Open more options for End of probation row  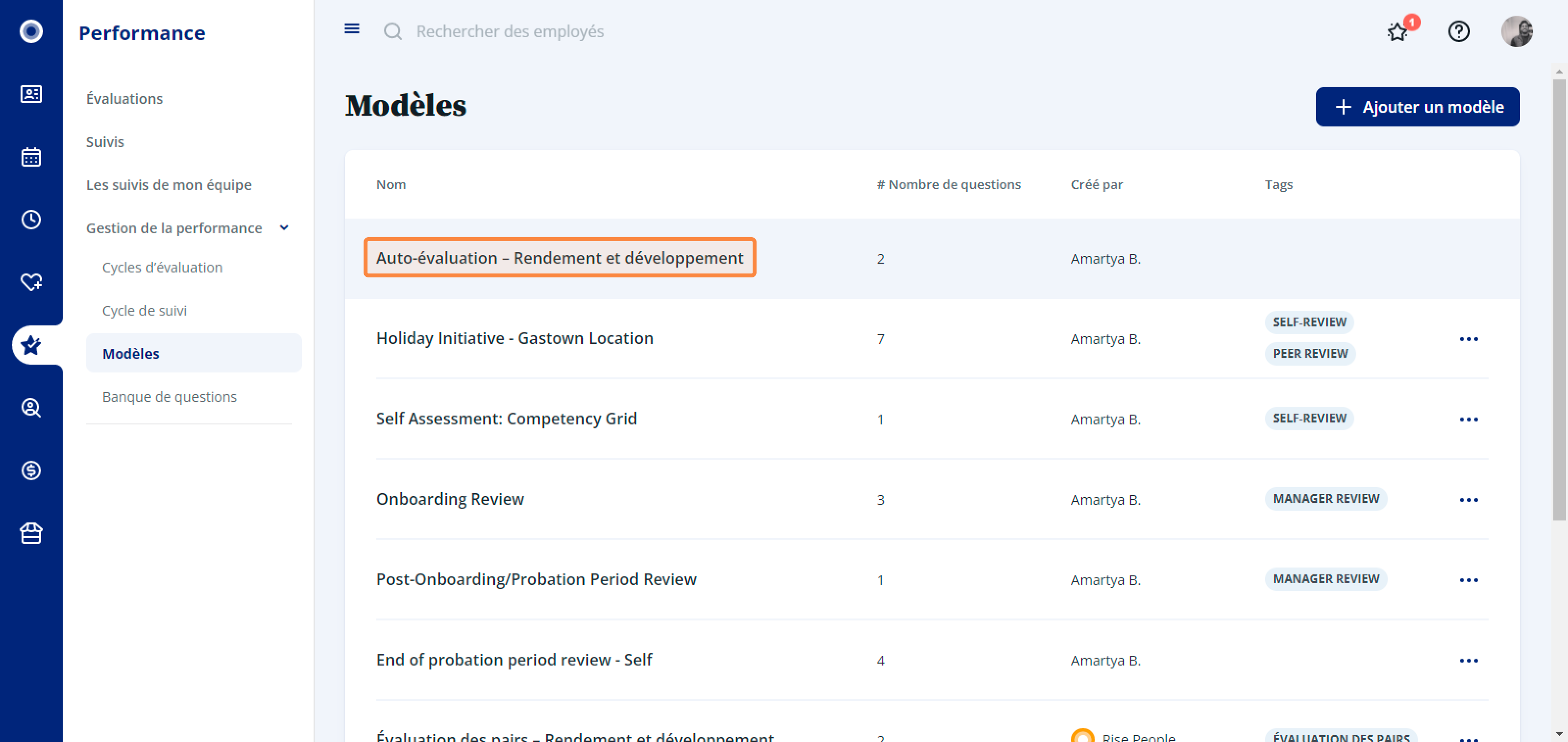click(1468, 661)
